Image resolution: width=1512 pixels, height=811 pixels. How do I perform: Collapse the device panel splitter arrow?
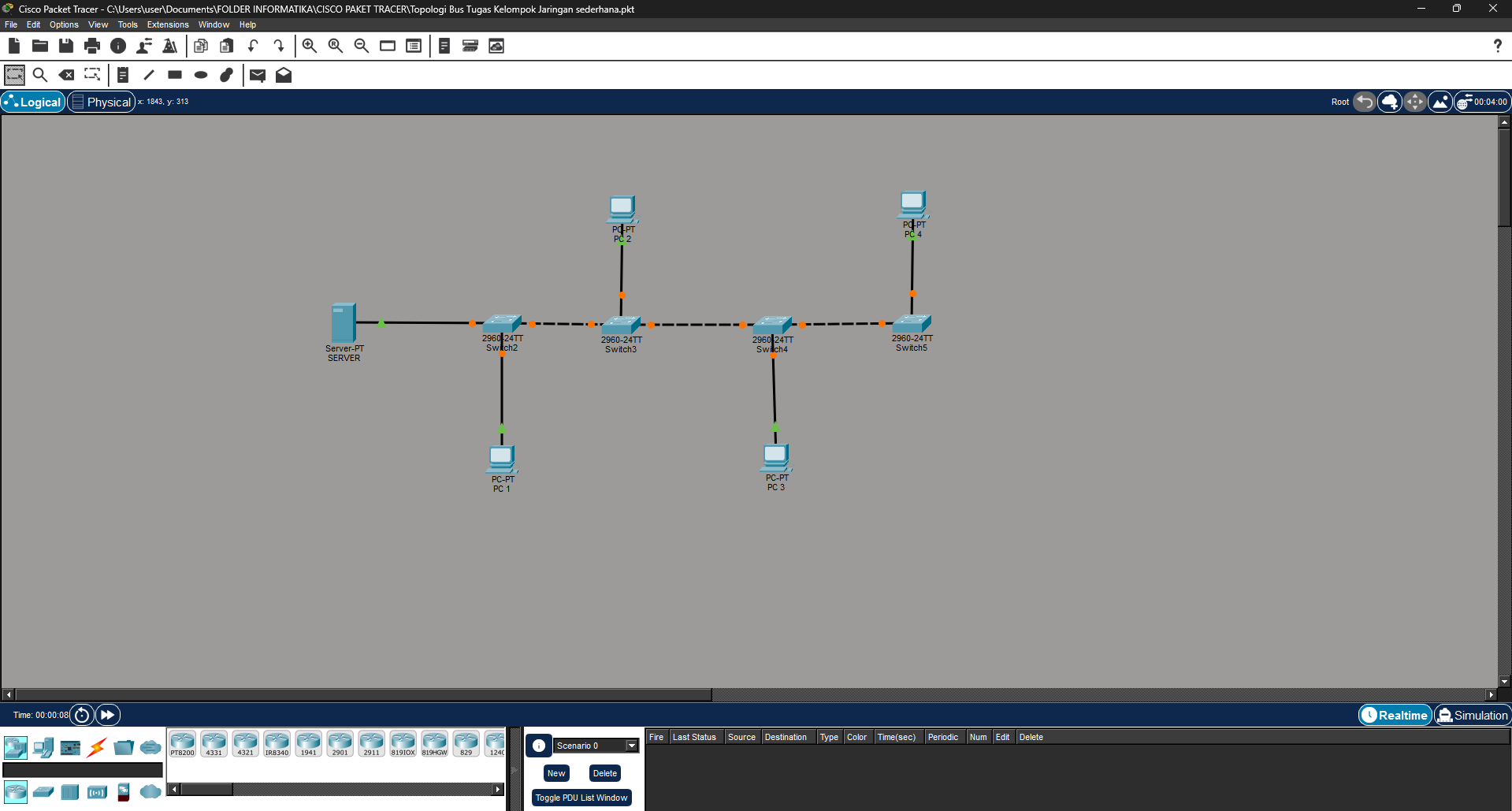click(x=515, y=768)
